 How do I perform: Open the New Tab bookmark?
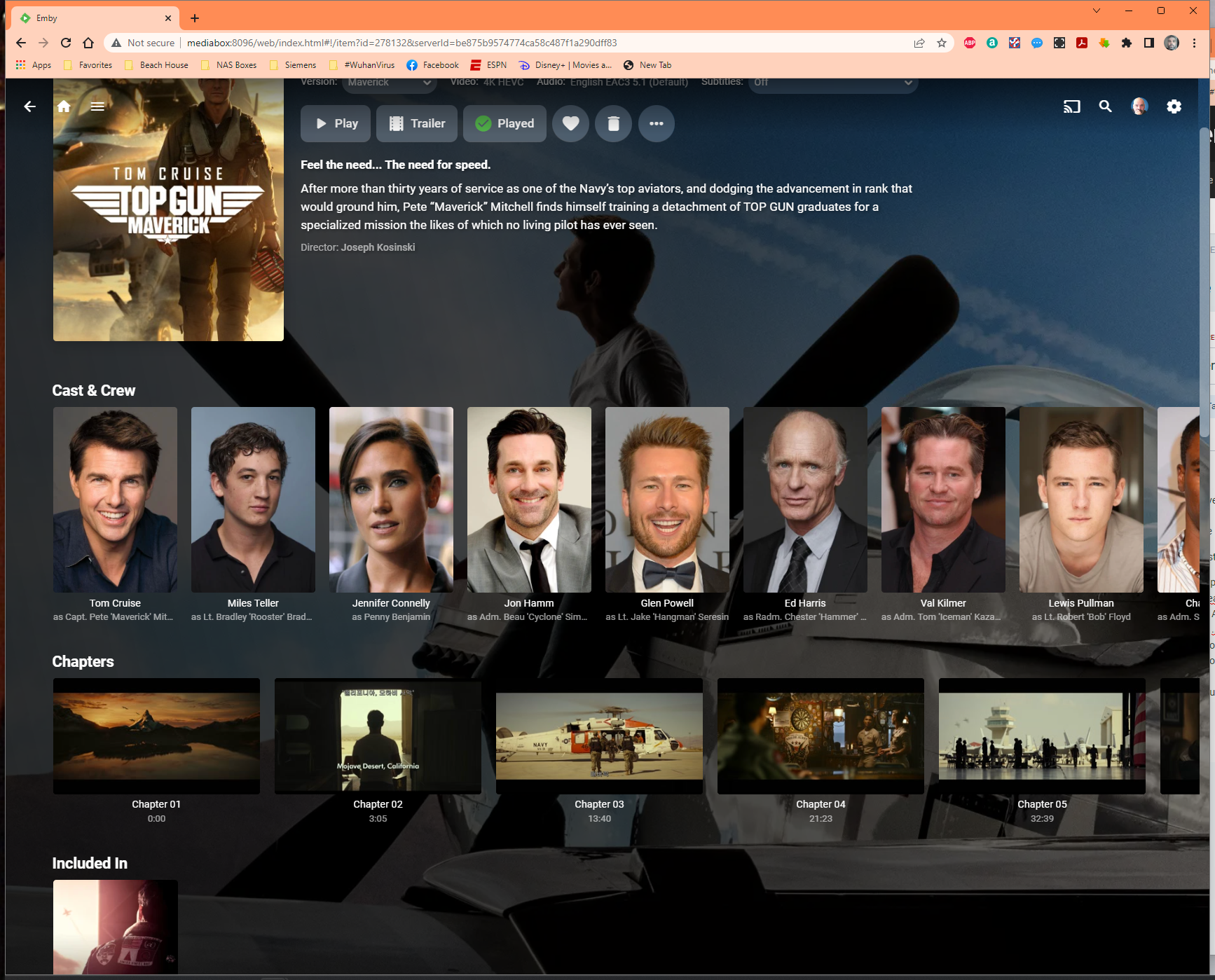pos(647,65)
